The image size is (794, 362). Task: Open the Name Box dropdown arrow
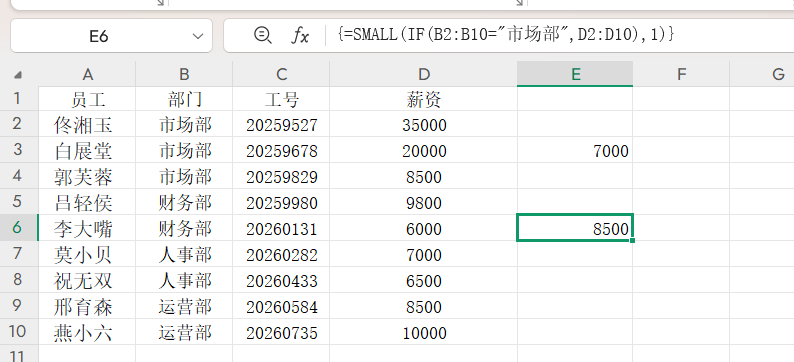pyautogui.click(x=197, y=36)
